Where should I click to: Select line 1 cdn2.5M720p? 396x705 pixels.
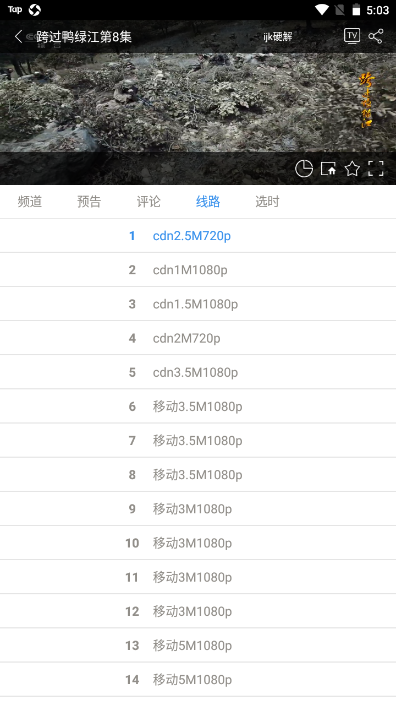(x=198, y=236)
